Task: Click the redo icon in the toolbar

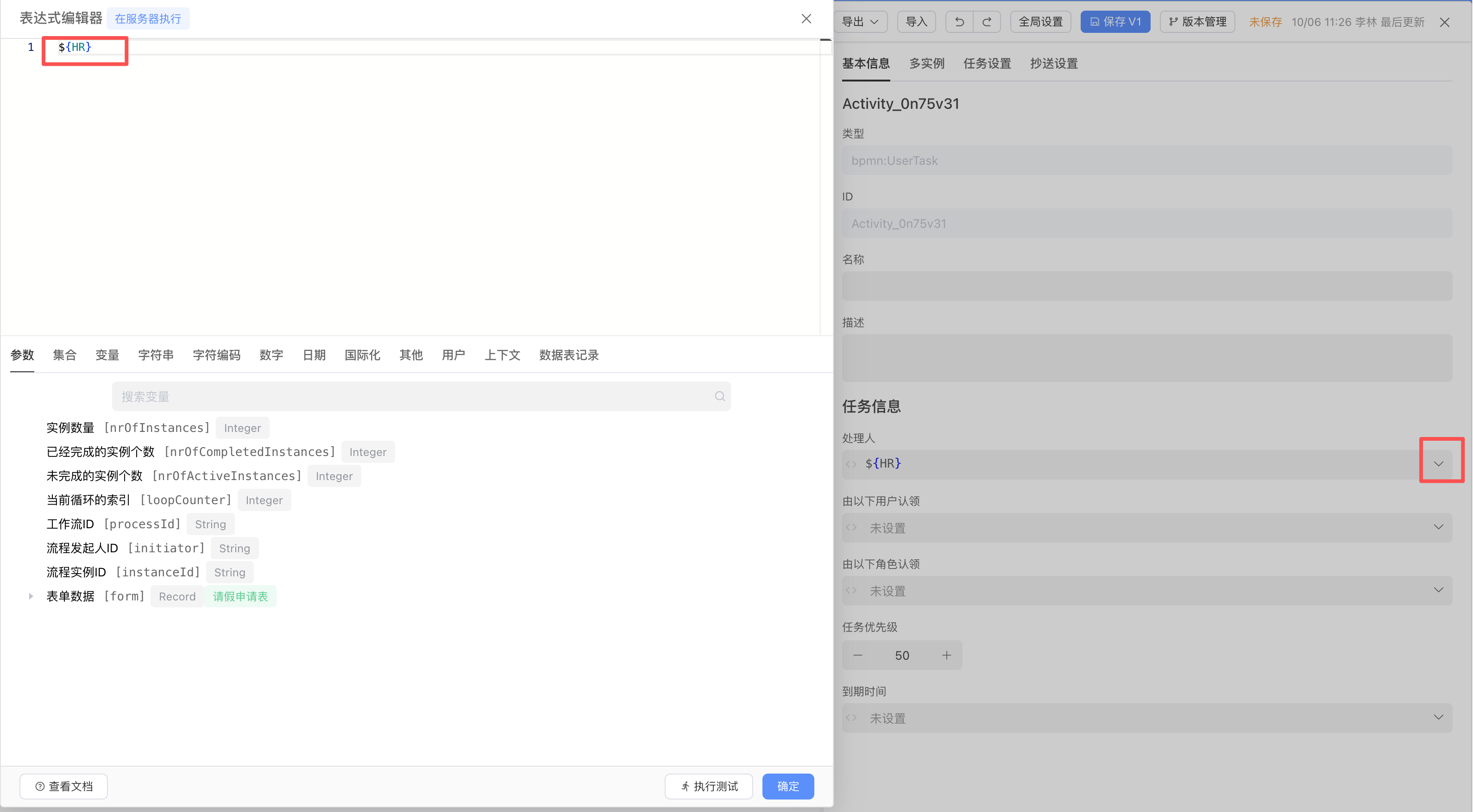Action: 987,21
